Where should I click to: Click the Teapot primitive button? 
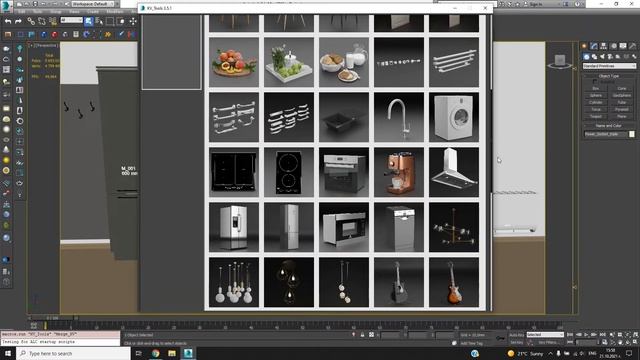[x=596, y=116]
